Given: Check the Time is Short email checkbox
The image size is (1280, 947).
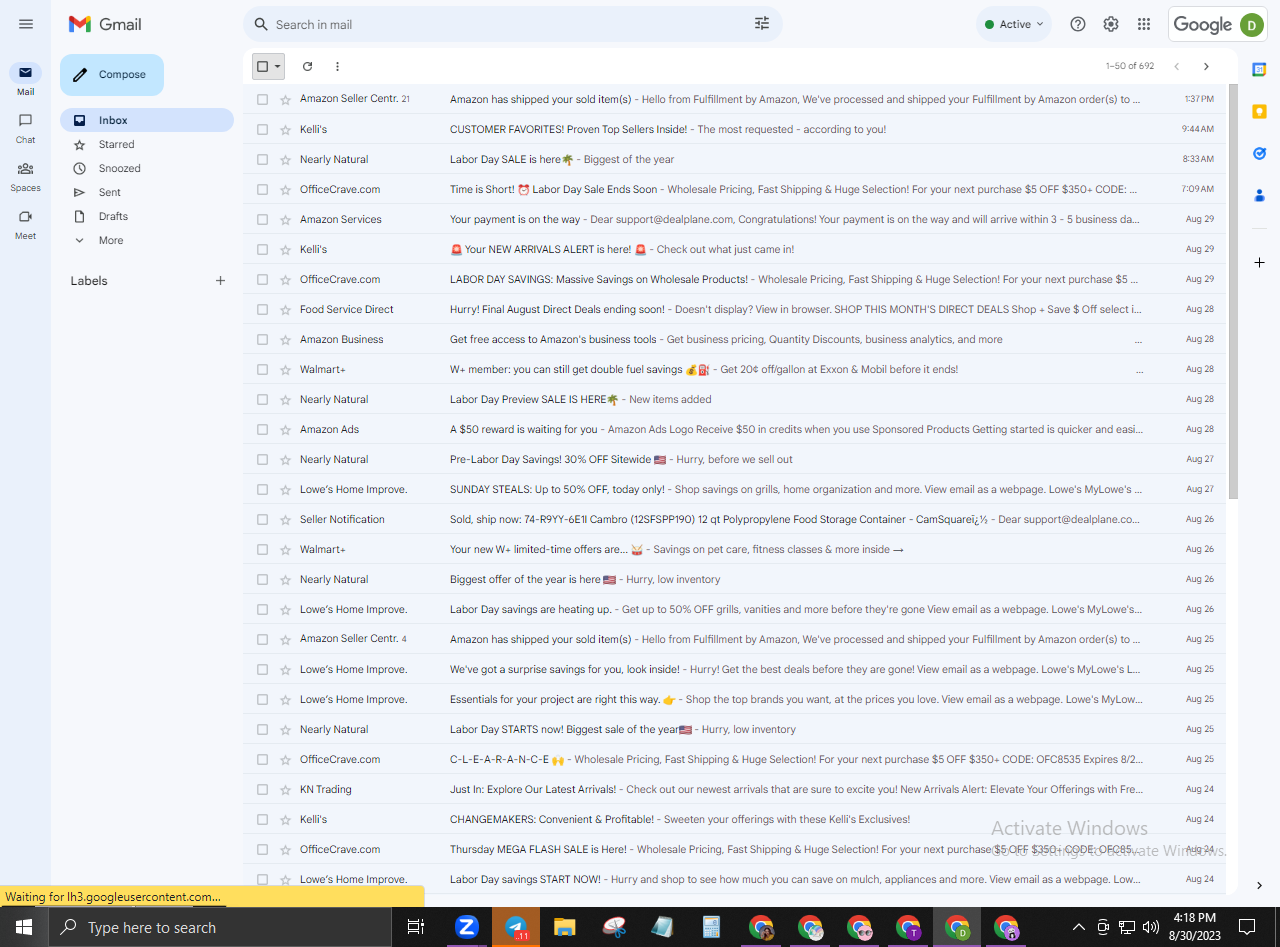Looking at the screenshot, I should 262,189.
